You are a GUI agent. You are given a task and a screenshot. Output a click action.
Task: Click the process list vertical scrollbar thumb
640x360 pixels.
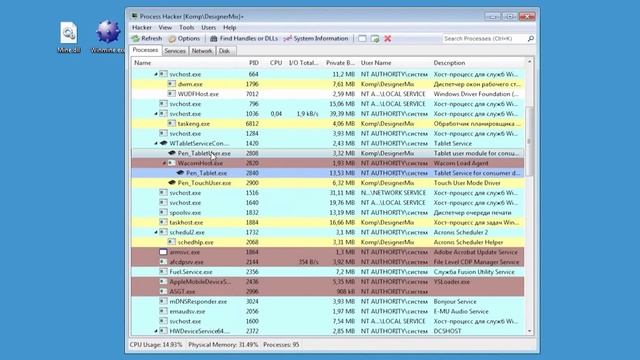[x=529, y=141]
